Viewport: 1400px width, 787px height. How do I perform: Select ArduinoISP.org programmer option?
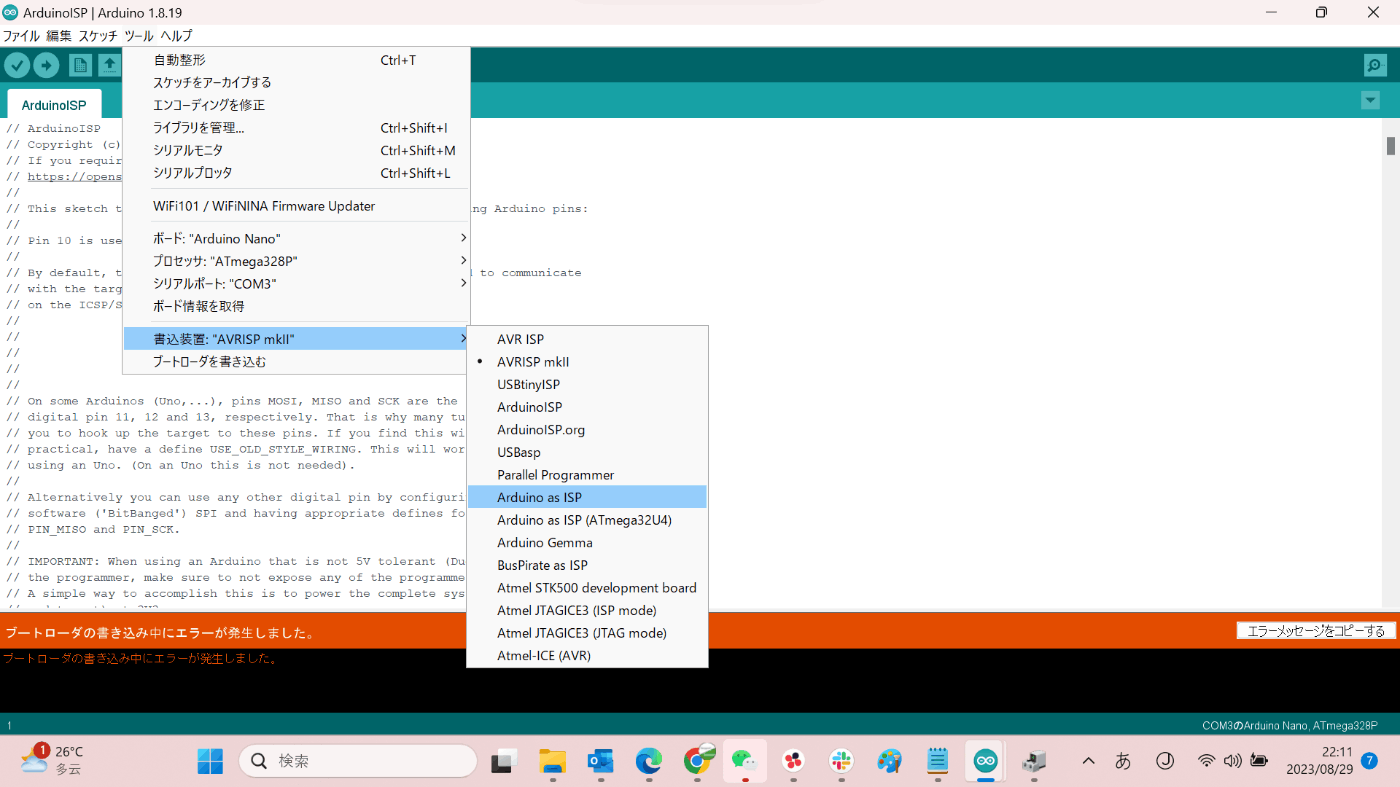587,430
